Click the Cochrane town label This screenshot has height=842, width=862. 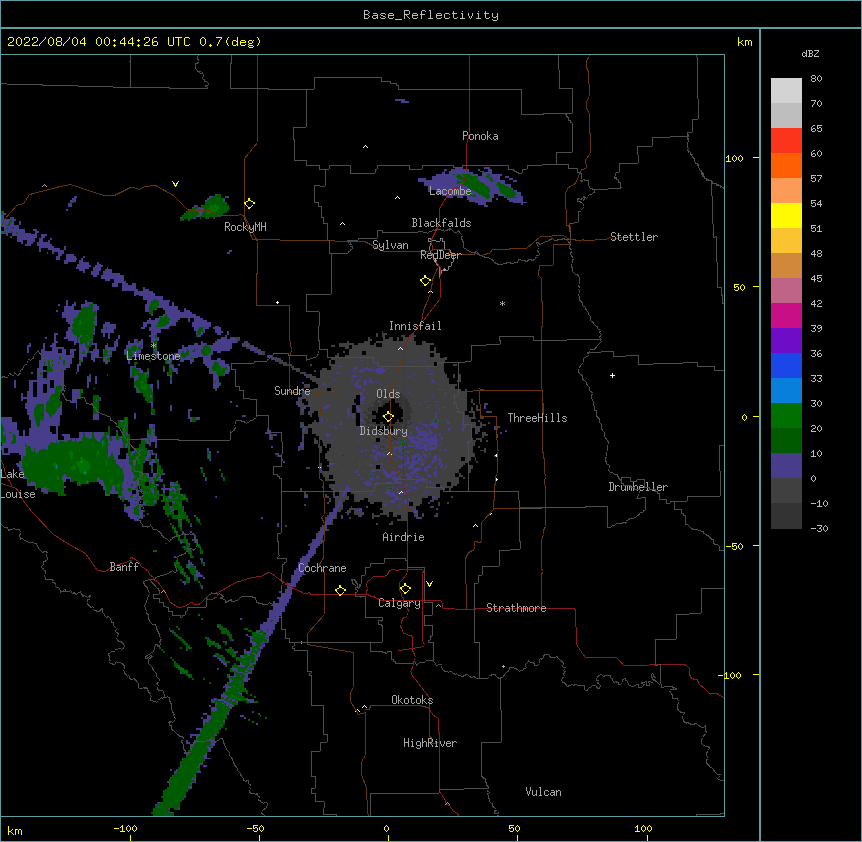coord(322,568)
